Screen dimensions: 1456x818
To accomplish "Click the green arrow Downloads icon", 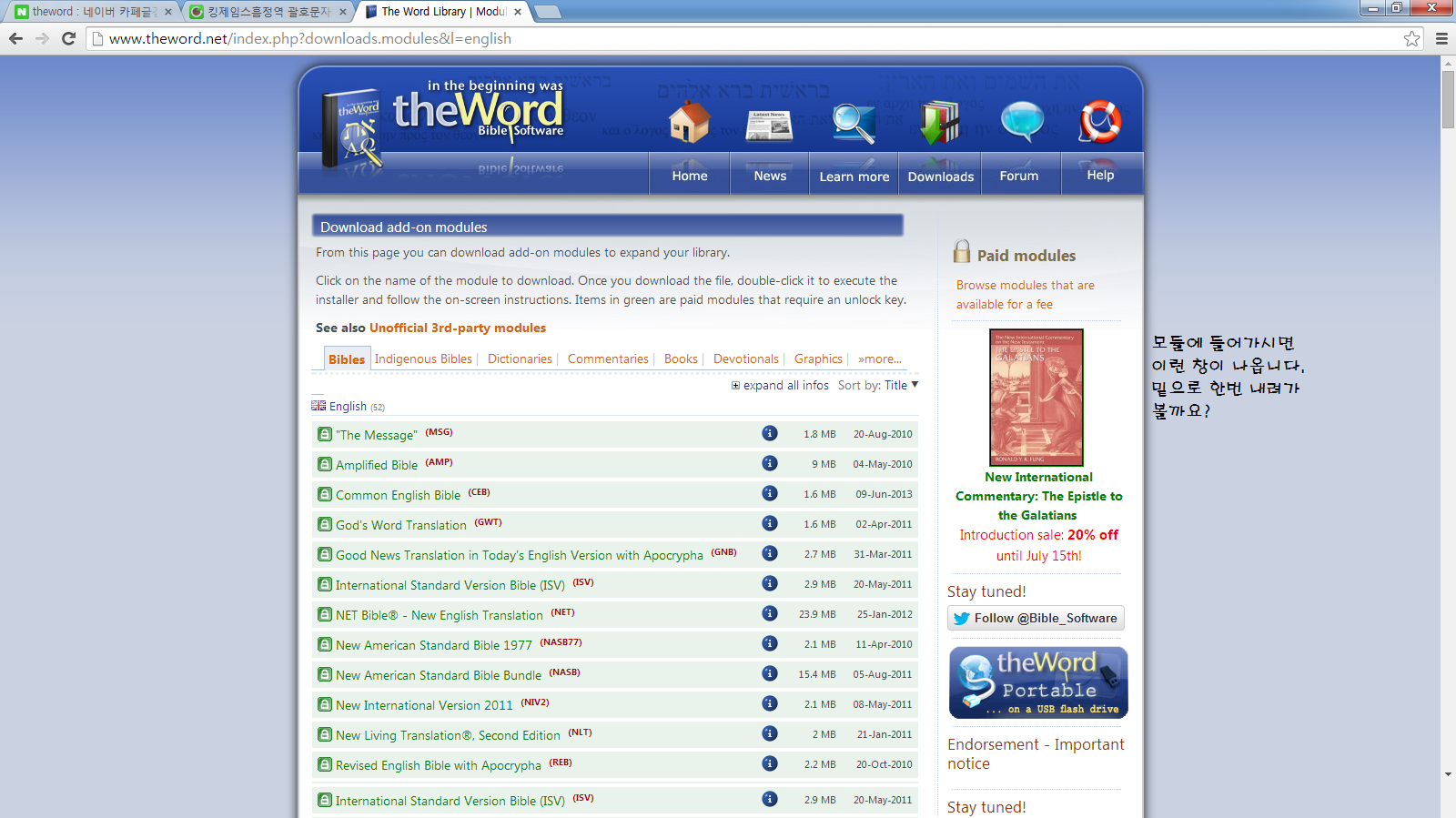I will click(939, 123).
